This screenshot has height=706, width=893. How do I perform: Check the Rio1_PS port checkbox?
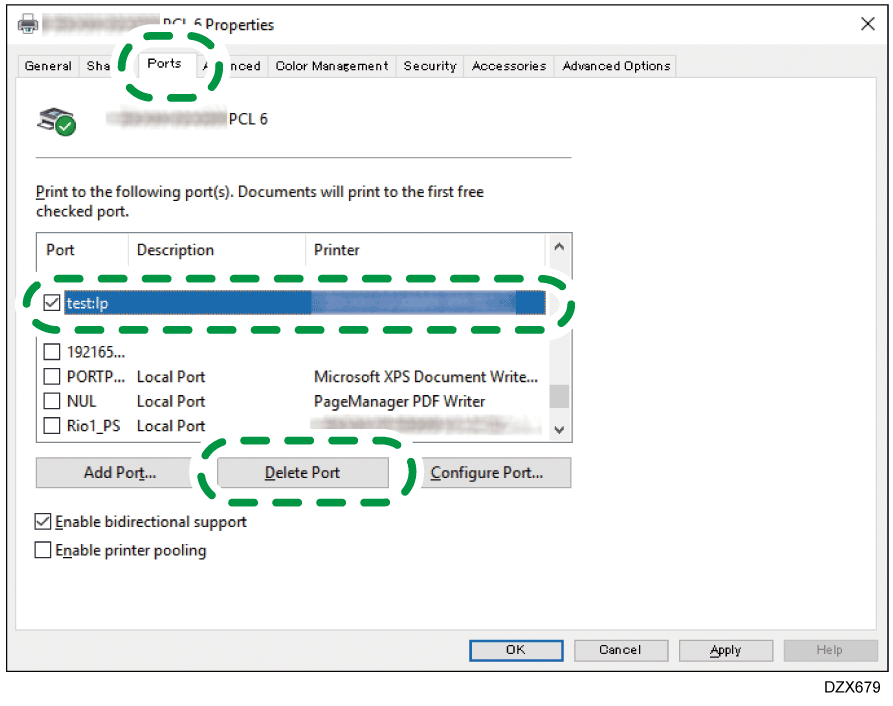click(x=53, y=426)
